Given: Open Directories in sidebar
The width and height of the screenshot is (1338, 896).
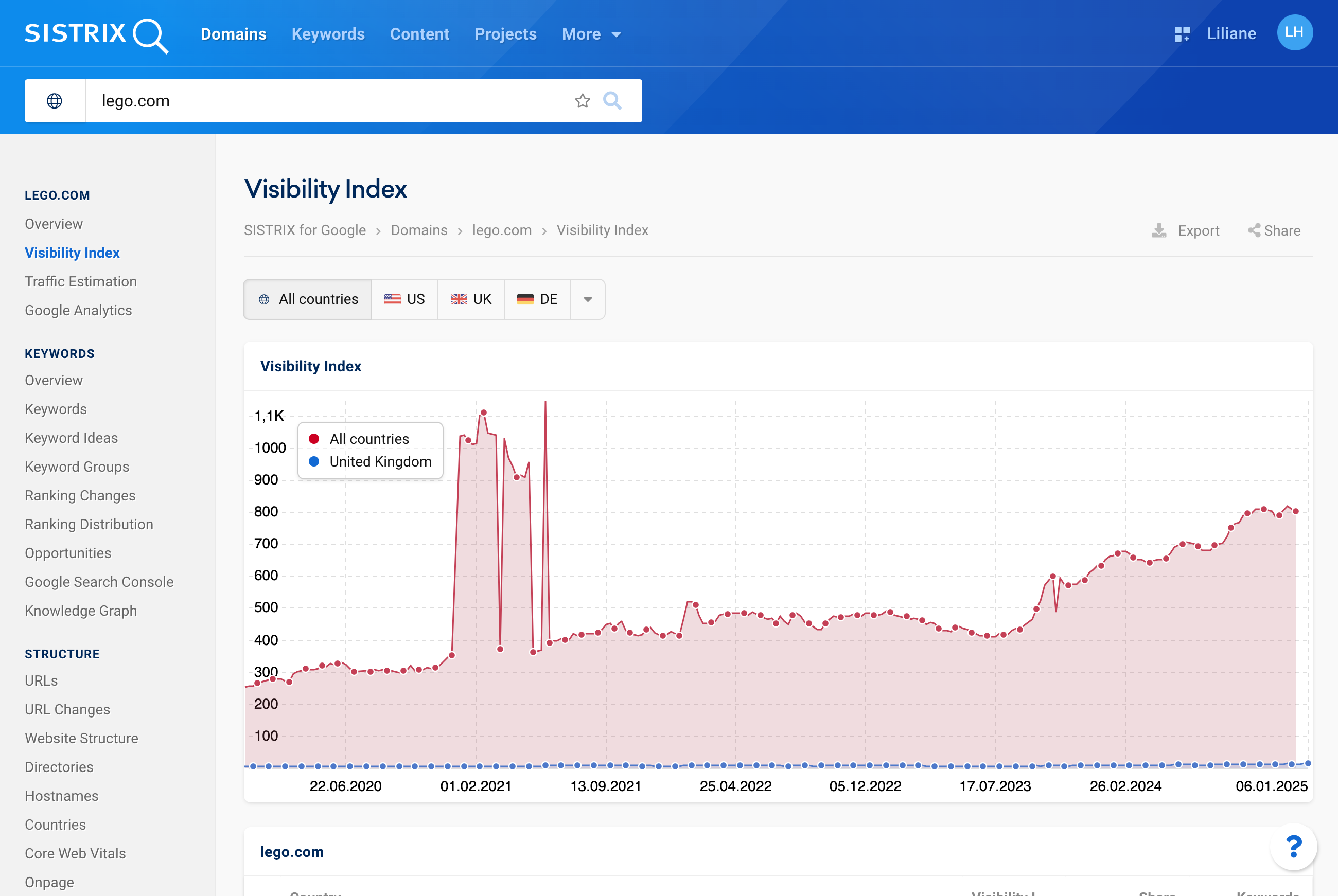Looking at the screenshot, I should pyautogui.click(x=59, y=767).
